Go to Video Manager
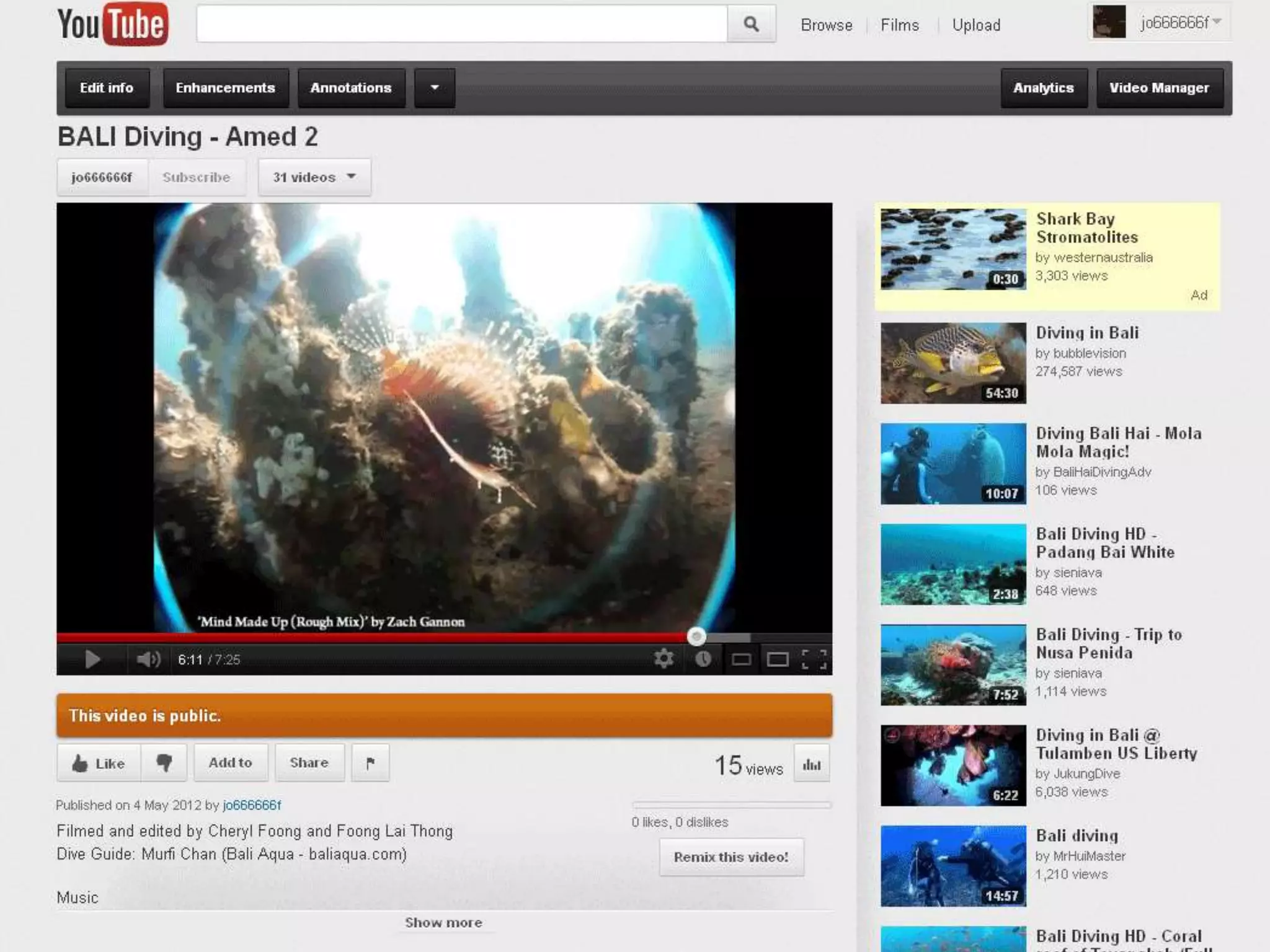 tap(1159, 88)
